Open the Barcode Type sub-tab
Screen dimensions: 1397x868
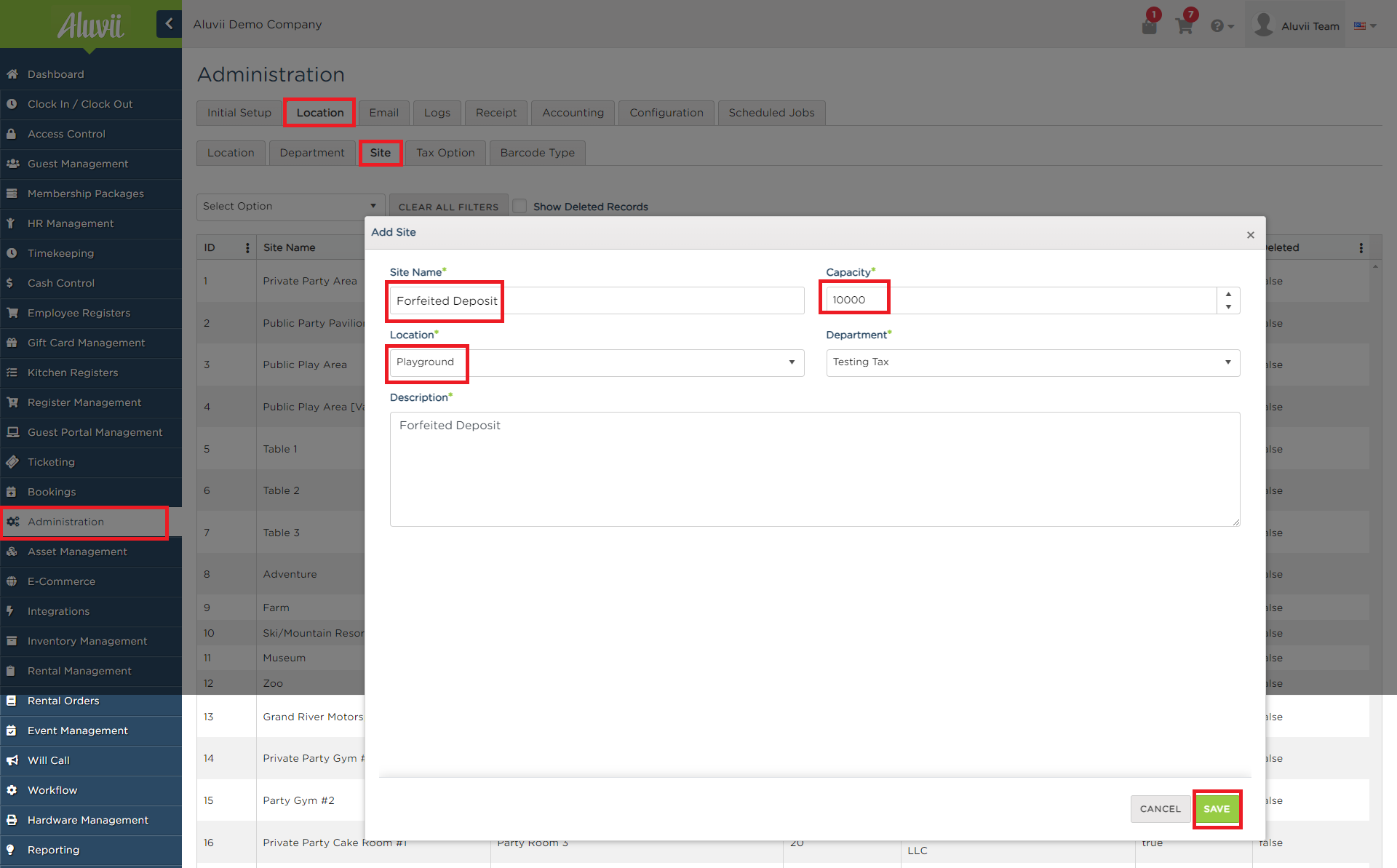pyautogui.click(x=537, y=153)
